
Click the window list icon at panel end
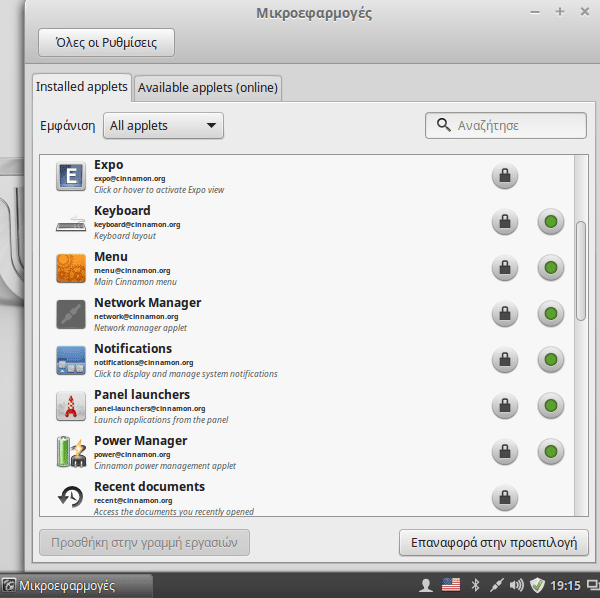tap(593, 585)
